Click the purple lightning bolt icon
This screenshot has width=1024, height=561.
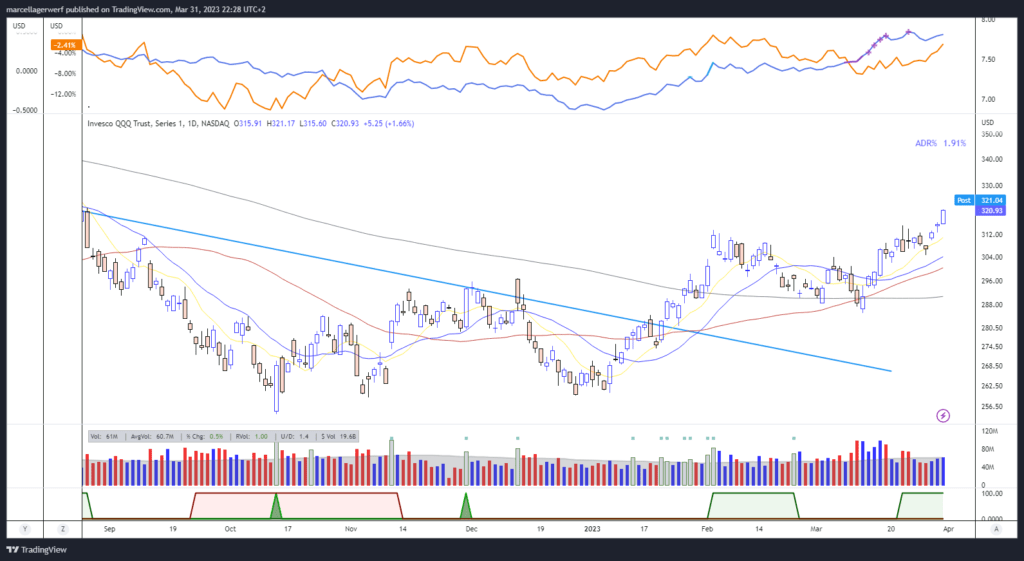click(x=943, y=415)
